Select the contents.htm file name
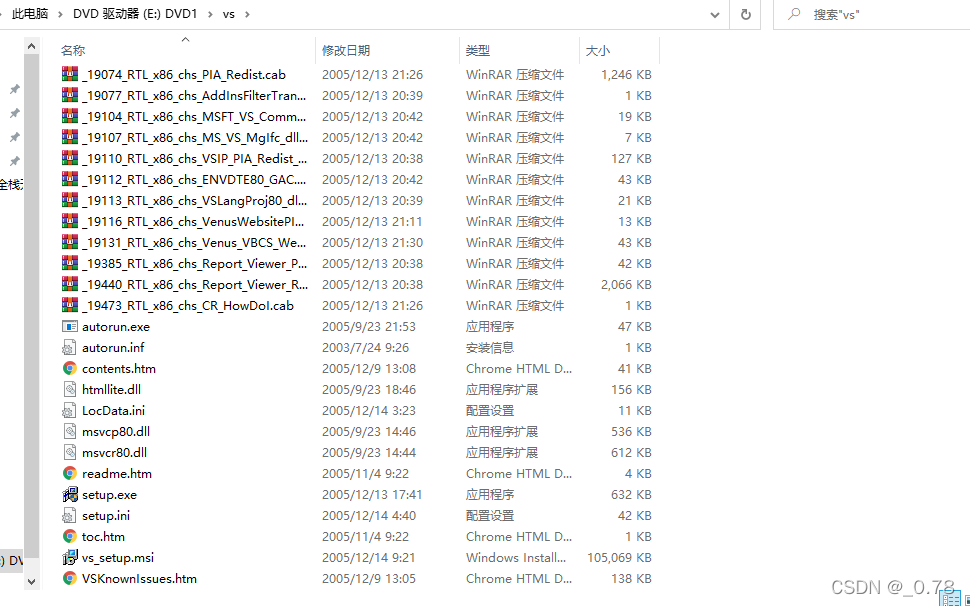This screenshot has width=970, height=606. coord(119,369)
